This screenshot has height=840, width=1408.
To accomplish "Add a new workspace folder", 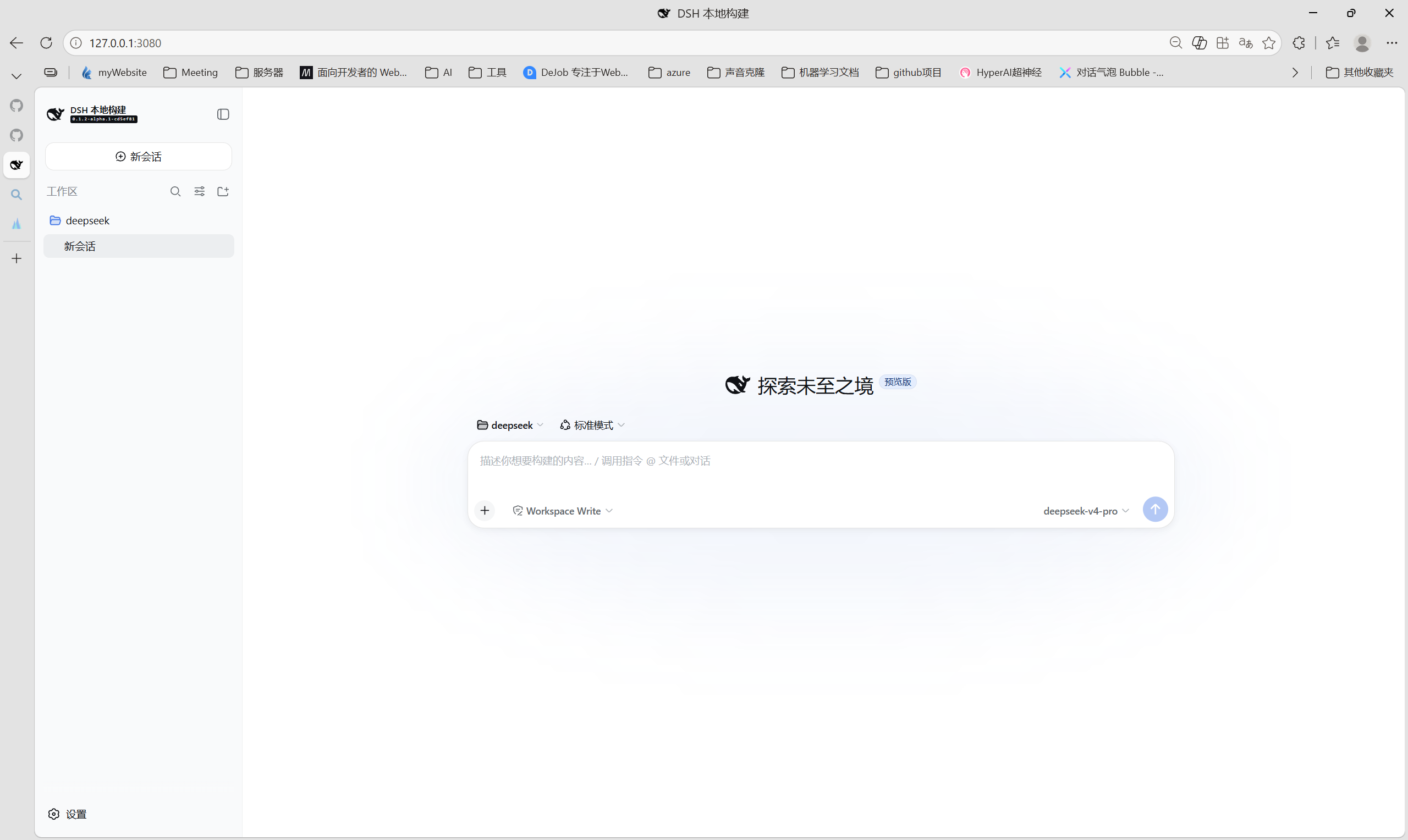I will coord(223,191).
